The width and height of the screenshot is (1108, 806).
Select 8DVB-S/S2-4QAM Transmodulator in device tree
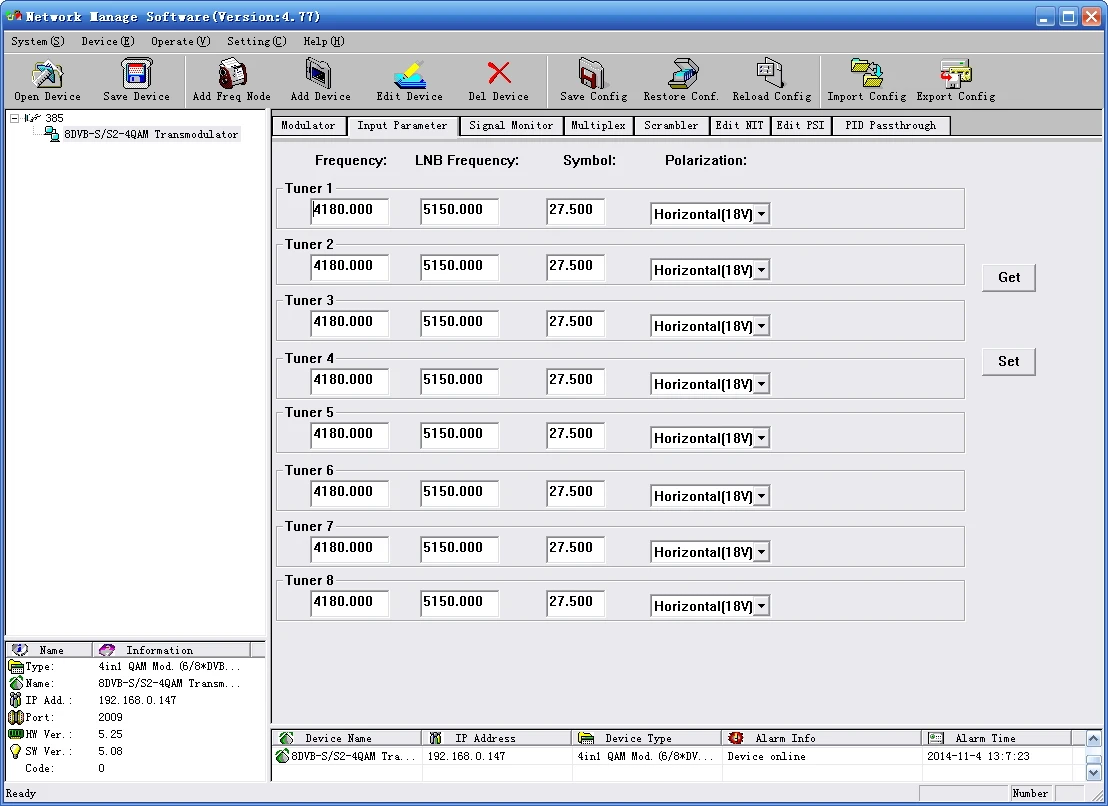pos(150,134)
